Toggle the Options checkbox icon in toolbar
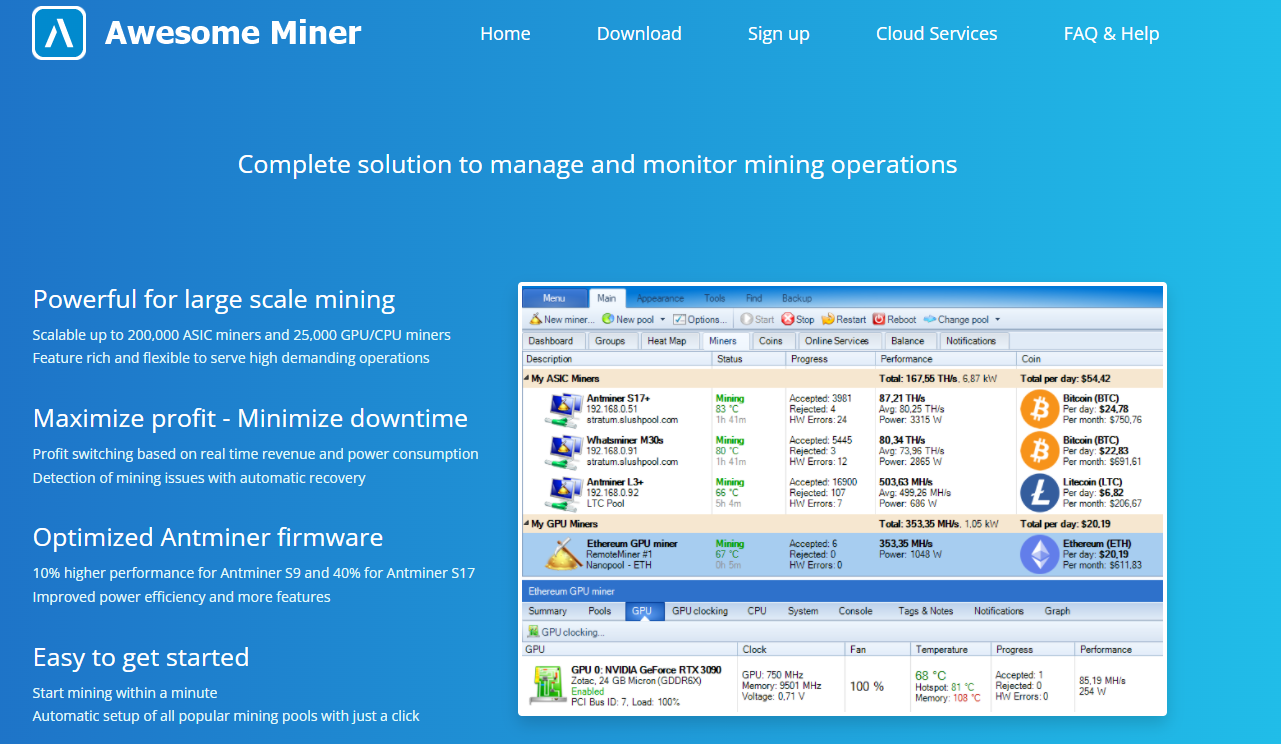The width and height of the screenshot is (1281, 744). [x=679, y=319]
